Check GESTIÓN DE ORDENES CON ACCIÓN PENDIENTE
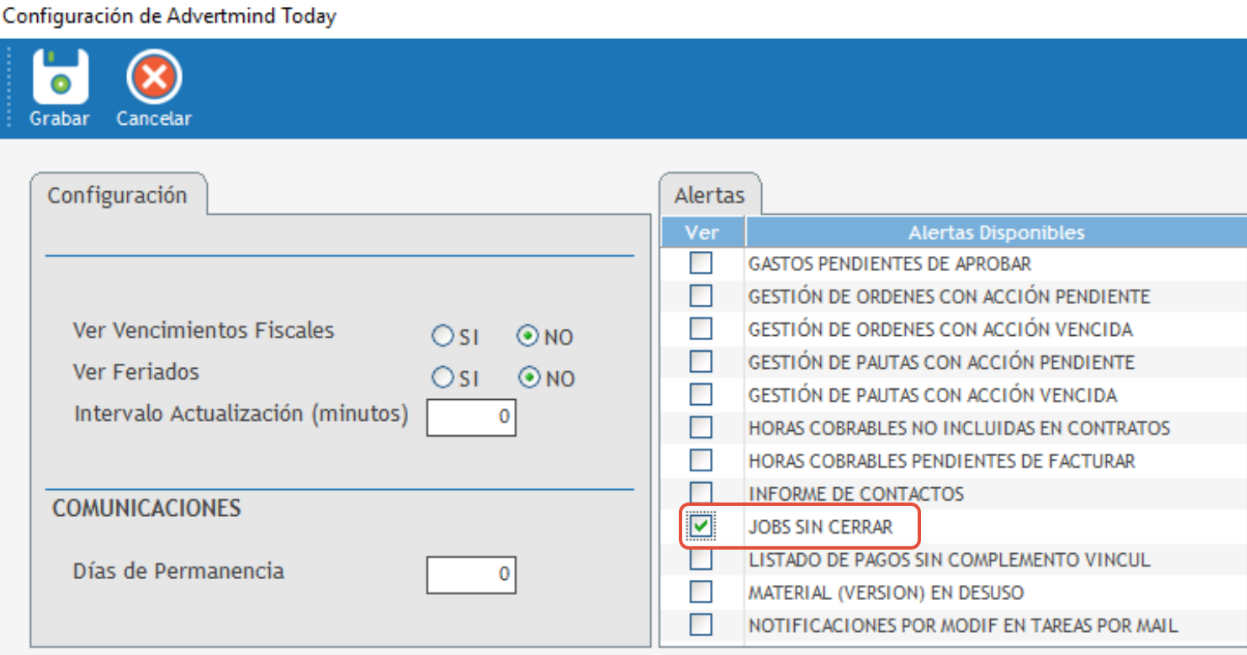 point(701,297)
